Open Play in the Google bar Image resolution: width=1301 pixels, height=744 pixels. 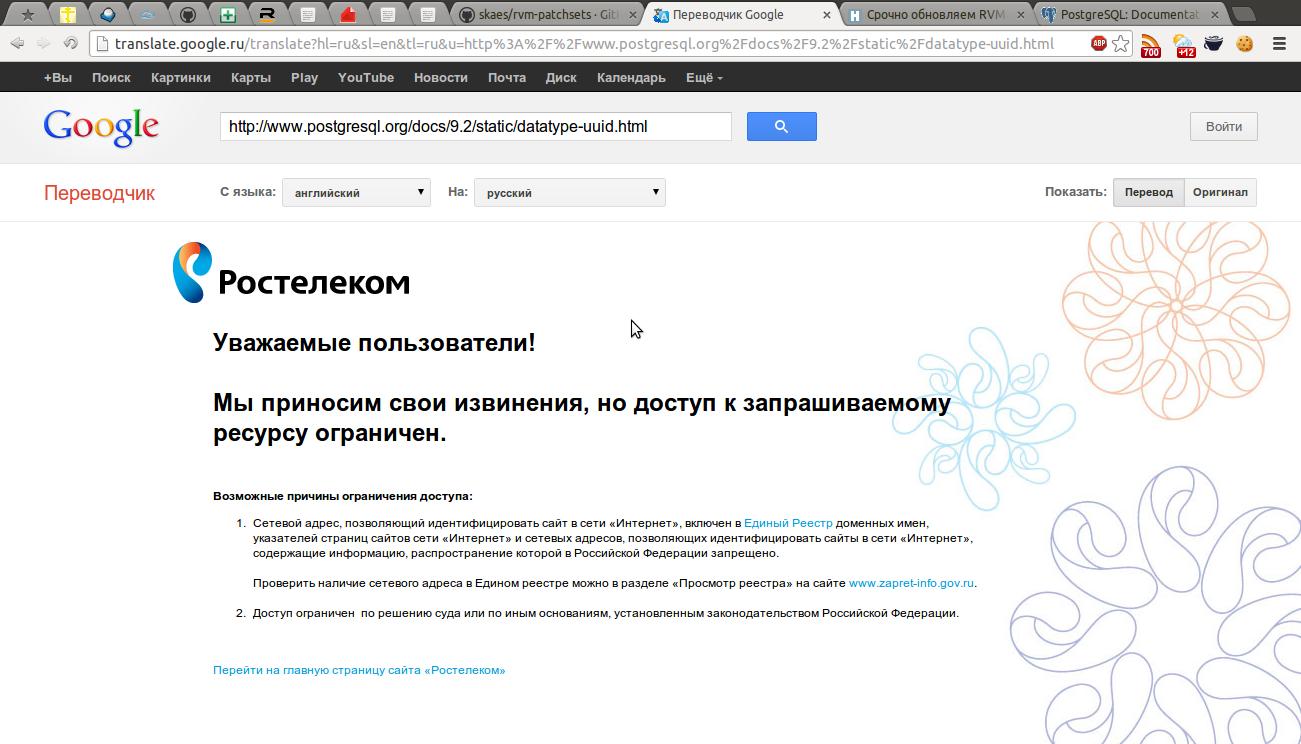coord(304,77)
